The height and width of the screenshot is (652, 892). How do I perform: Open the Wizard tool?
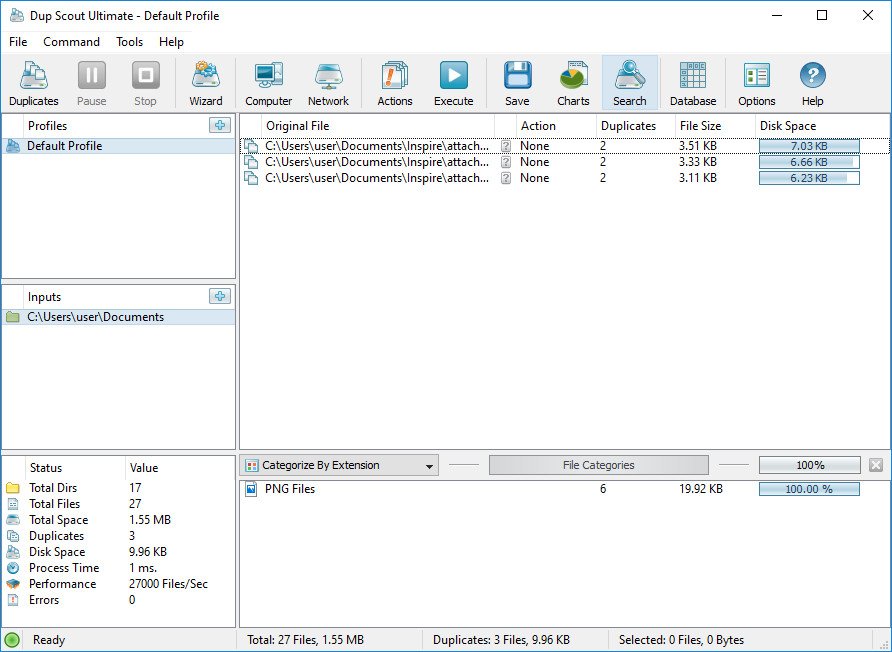coord(205,82)
